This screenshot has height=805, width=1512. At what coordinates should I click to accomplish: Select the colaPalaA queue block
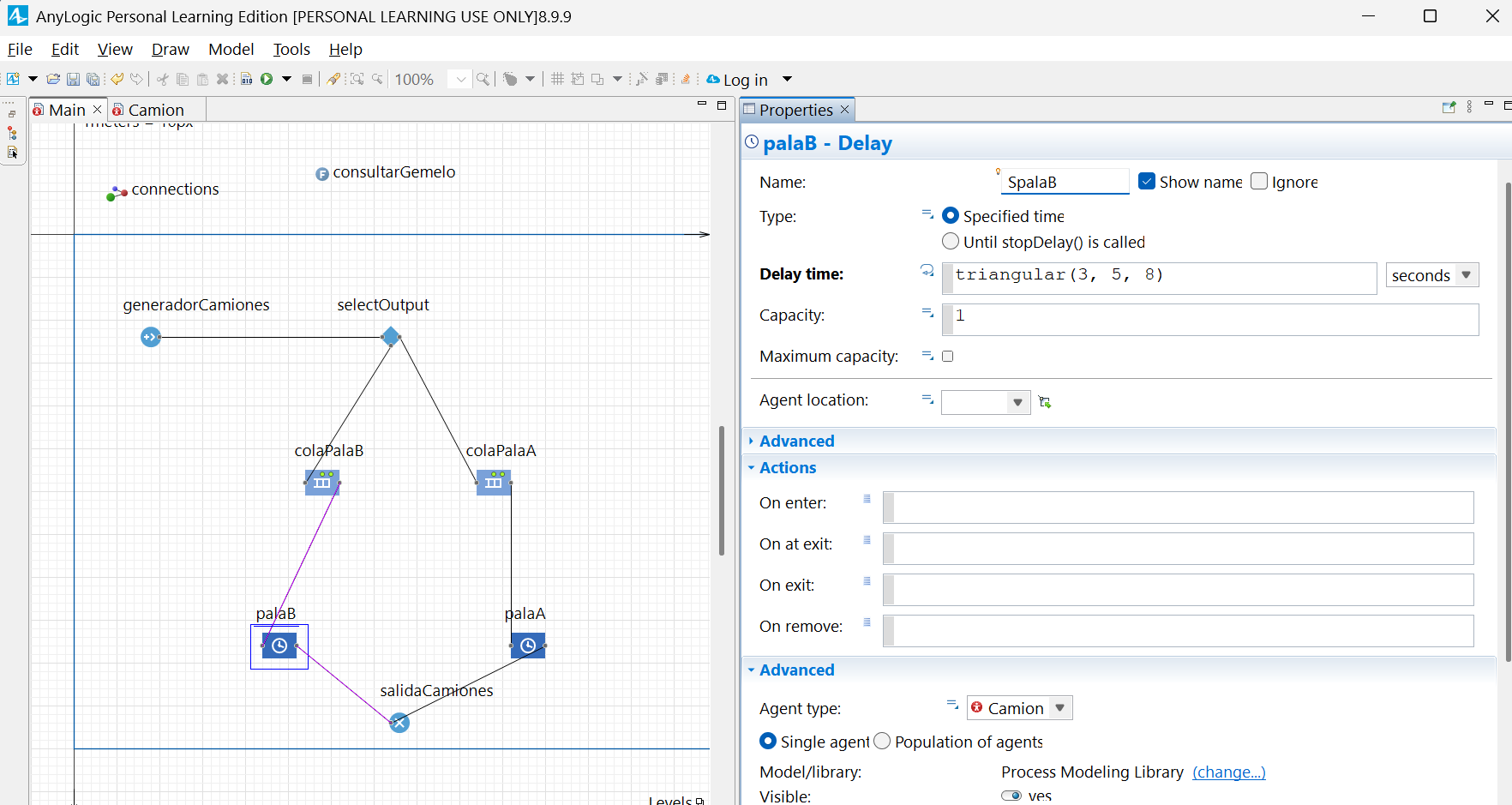[494, 483]
